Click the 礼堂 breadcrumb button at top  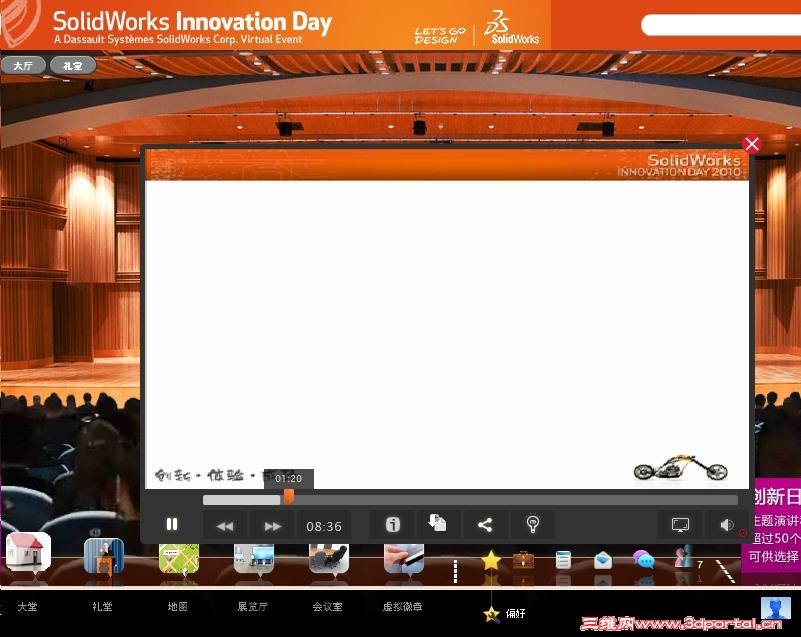(73, 65)
